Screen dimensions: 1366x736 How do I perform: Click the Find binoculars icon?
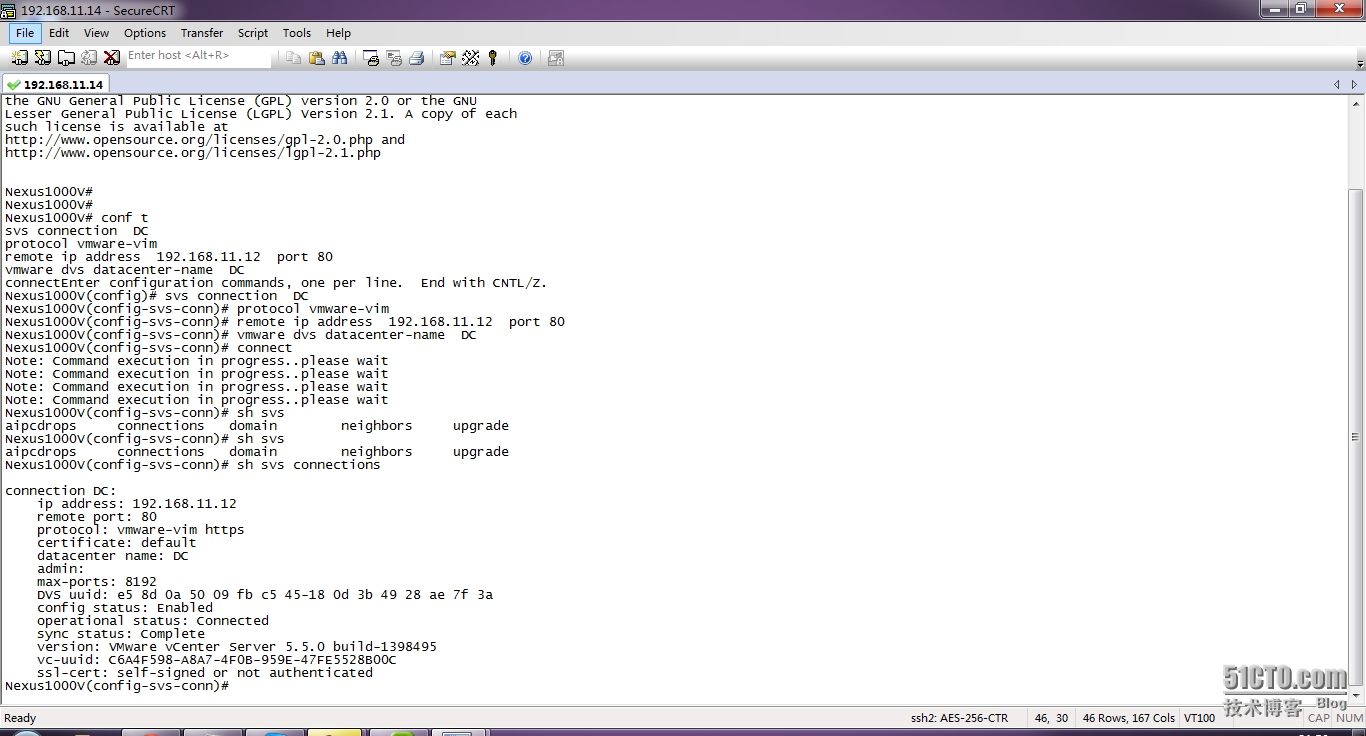pyautogui.click(x=340, y=58)
